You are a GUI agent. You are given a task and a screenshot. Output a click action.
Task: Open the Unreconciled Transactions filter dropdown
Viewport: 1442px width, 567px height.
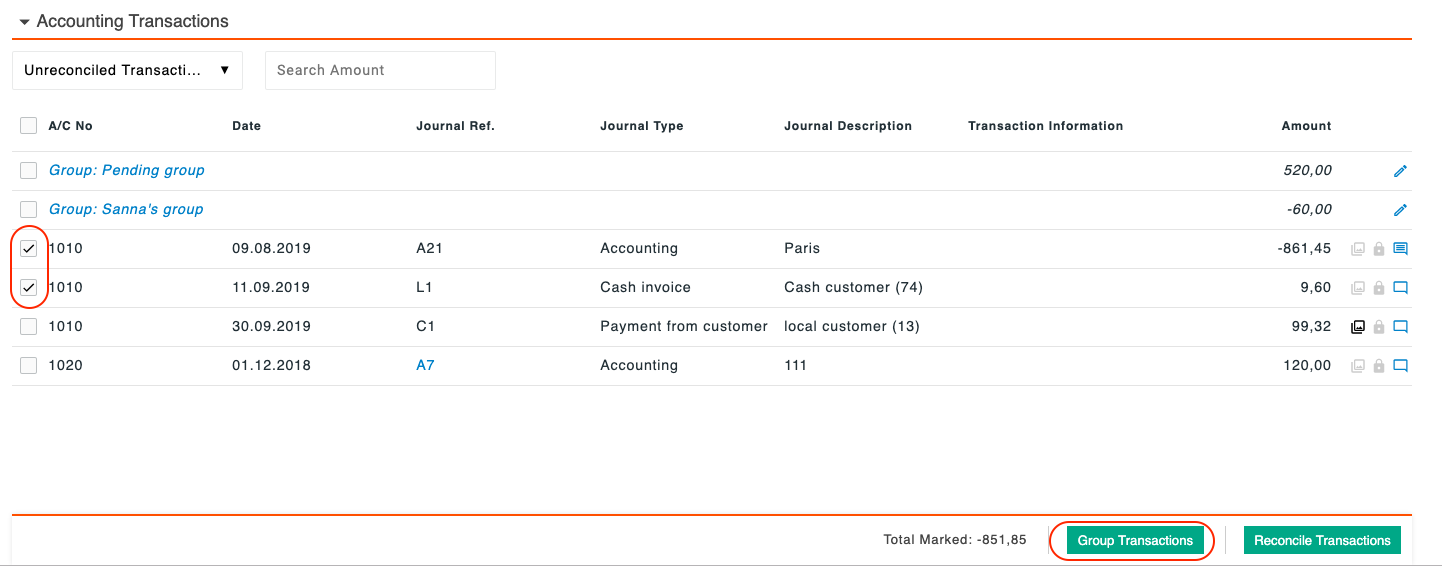tap(127, 70)
